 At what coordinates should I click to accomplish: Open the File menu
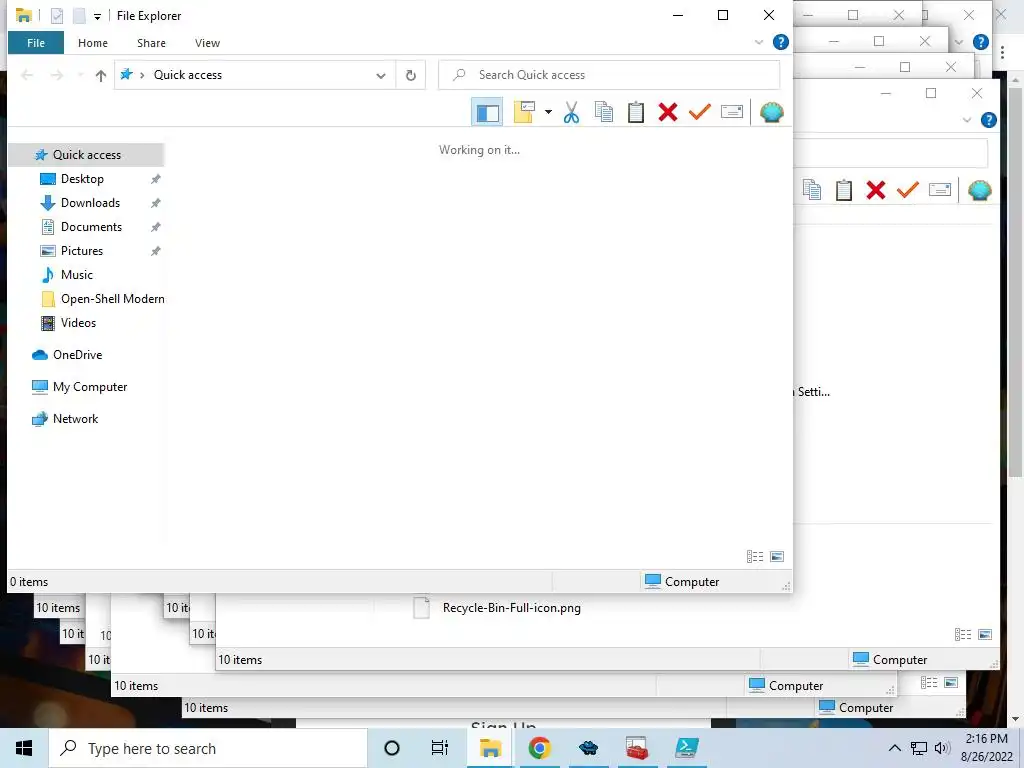coord(36,43)
